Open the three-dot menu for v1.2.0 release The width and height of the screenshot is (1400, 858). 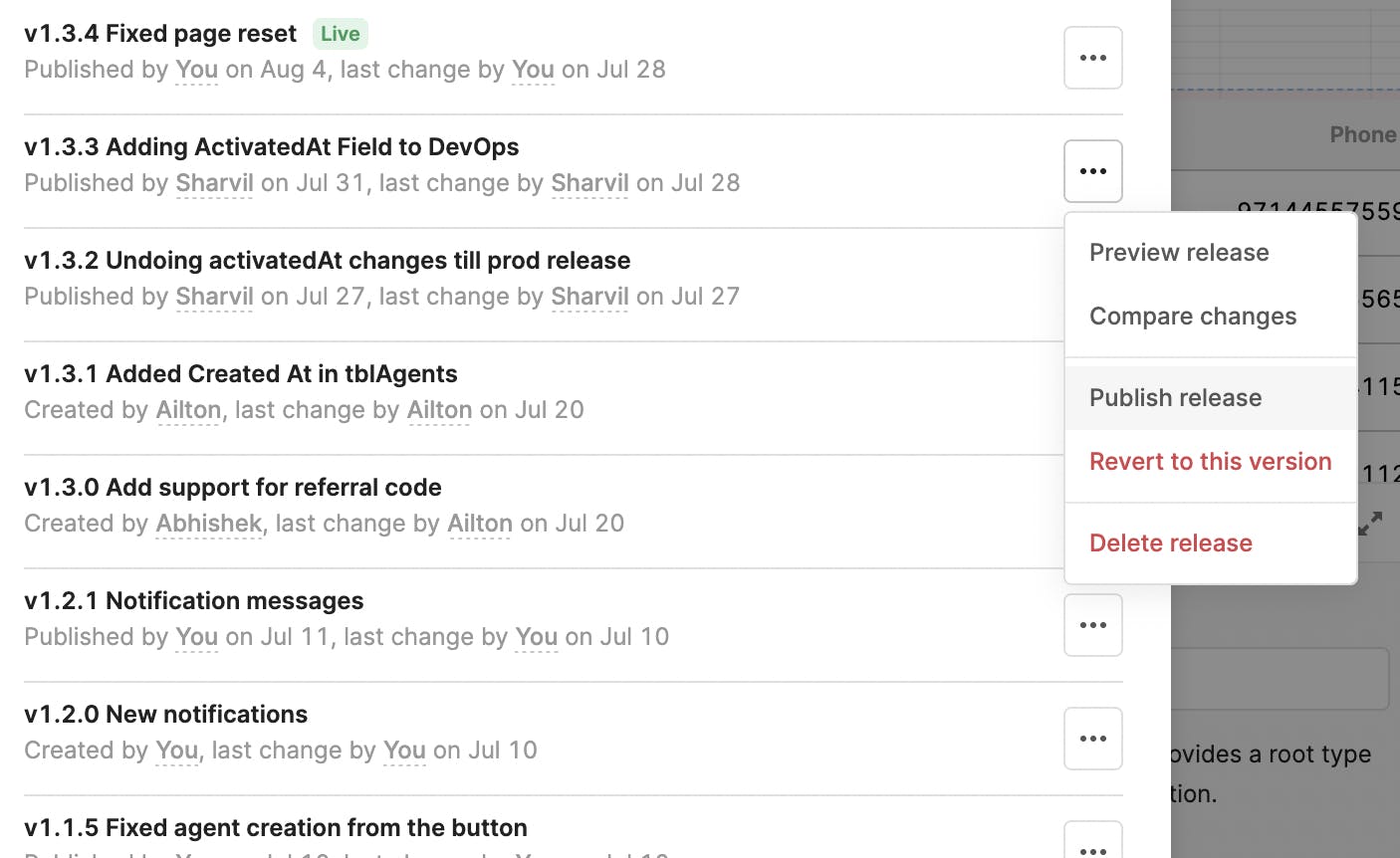pyautogui.click(x=1093, y=739)
